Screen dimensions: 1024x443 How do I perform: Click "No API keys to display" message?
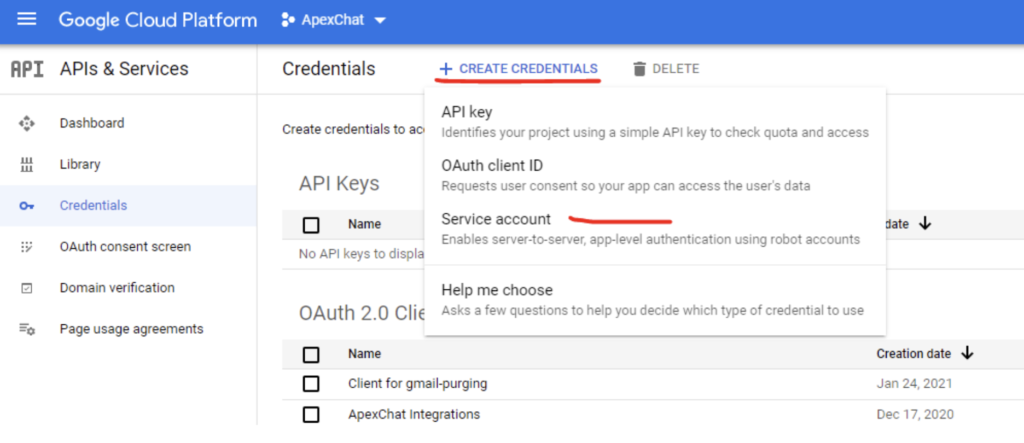point(362,254)
